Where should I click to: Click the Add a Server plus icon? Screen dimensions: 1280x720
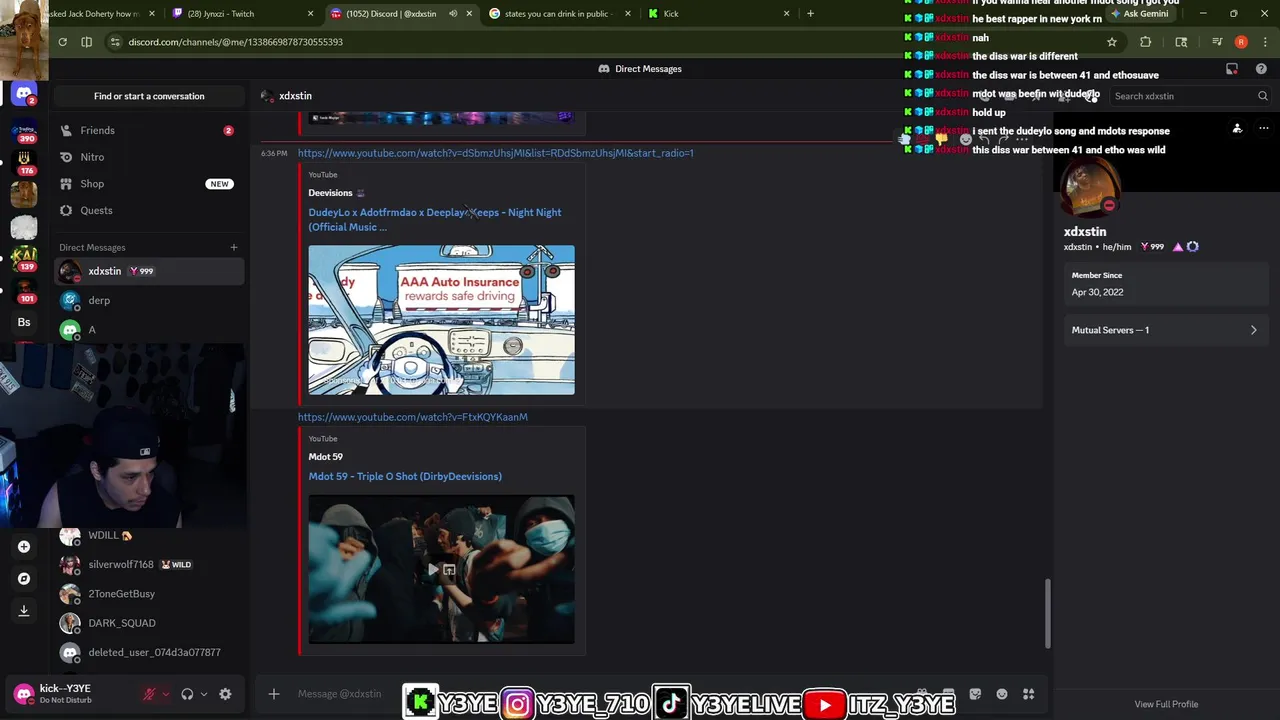[24, 547]
